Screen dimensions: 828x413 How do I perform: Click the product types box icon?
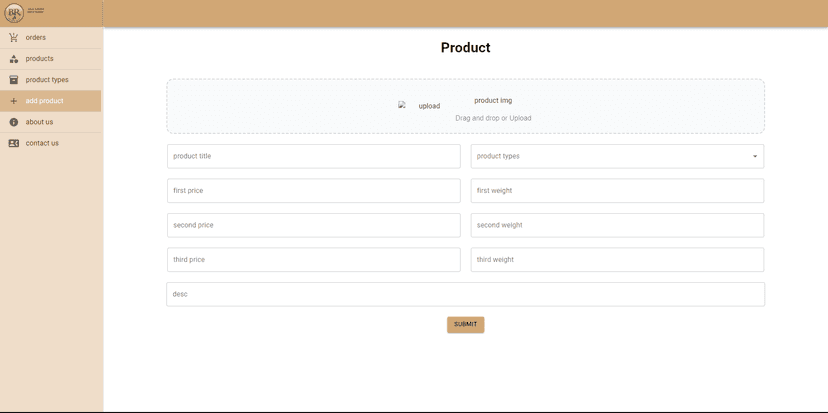[14, 80]
